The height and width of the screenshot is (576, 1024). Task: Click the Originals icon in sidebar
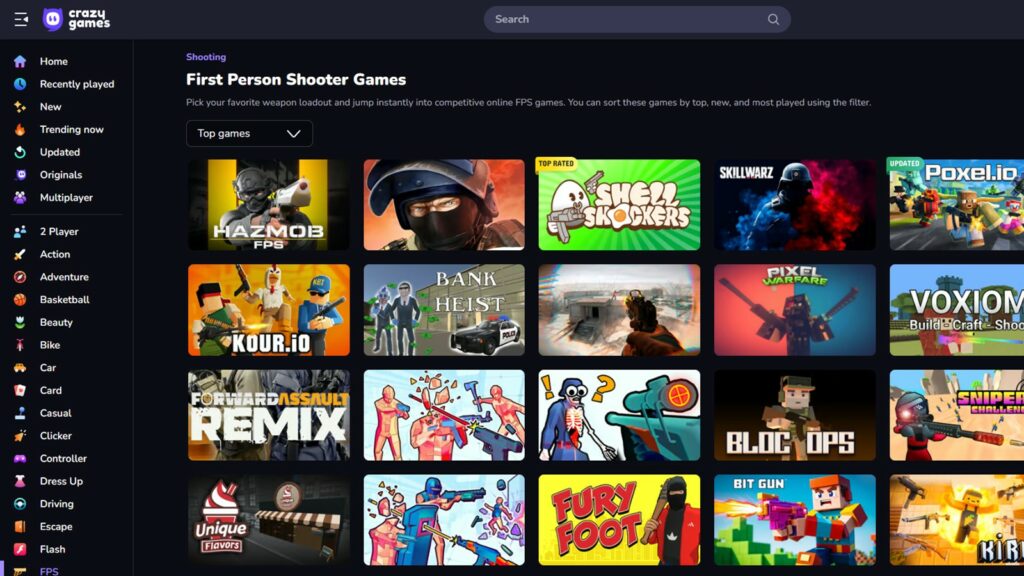(x=20, y=175)
